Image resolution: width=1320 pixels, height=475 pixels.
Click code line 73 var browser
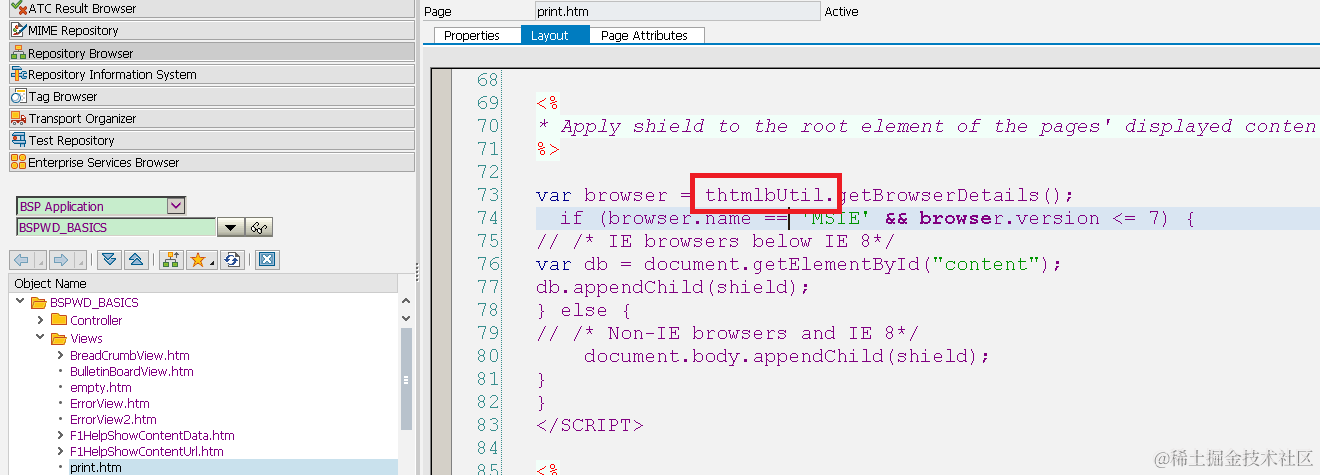[804, 195]
